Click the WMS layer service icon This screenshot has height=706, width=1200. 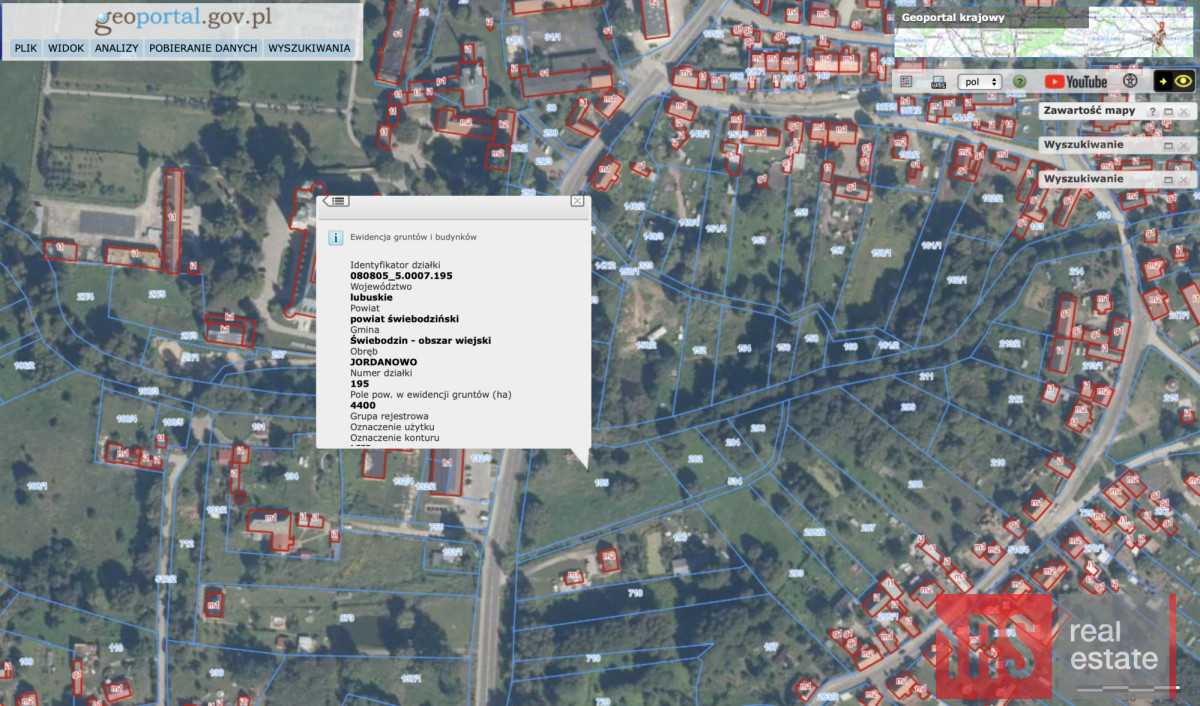pos(938,81)
